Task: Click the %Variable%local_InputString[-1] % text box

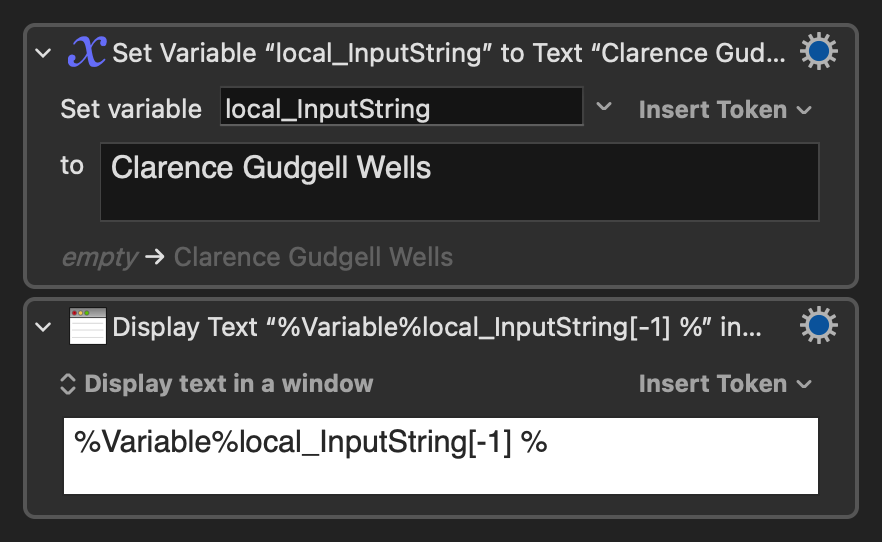Action: click(441, 456)
